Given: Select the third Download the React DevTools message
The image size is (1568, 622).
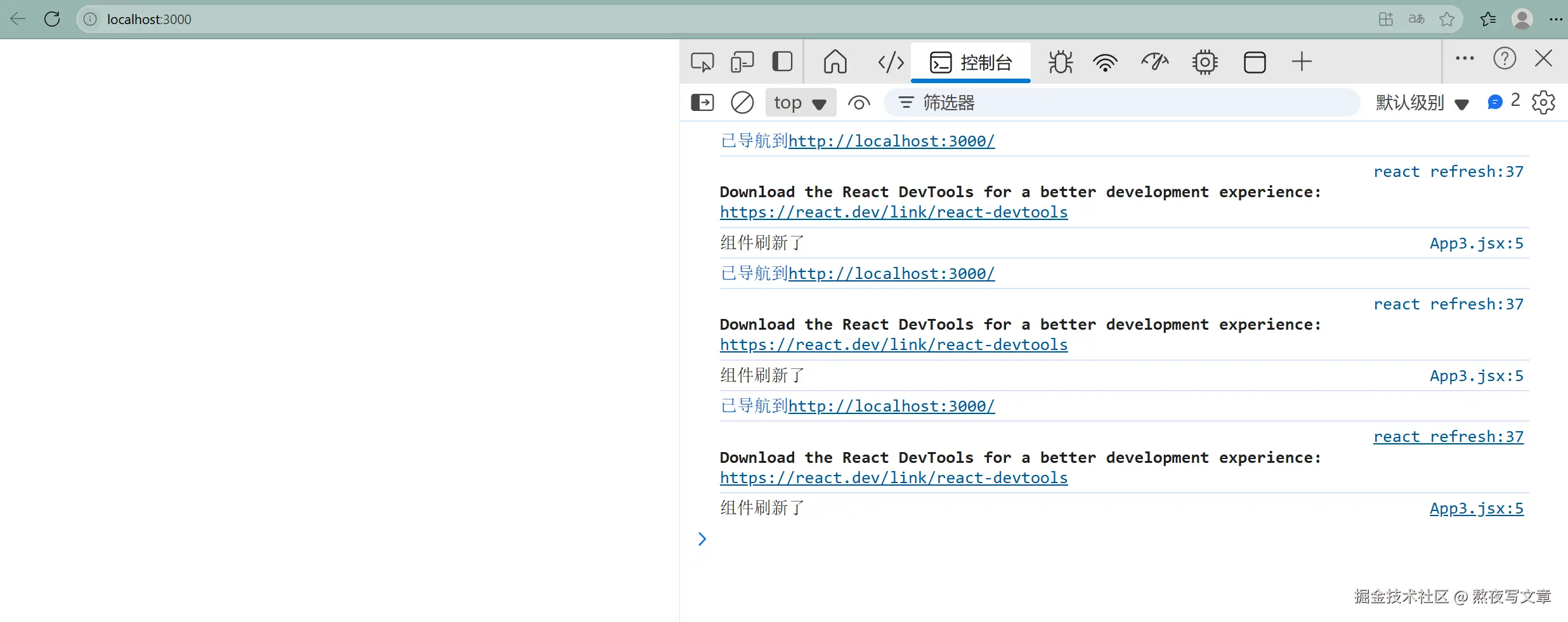Looking at the screenshot, I should click(1021, 458).
